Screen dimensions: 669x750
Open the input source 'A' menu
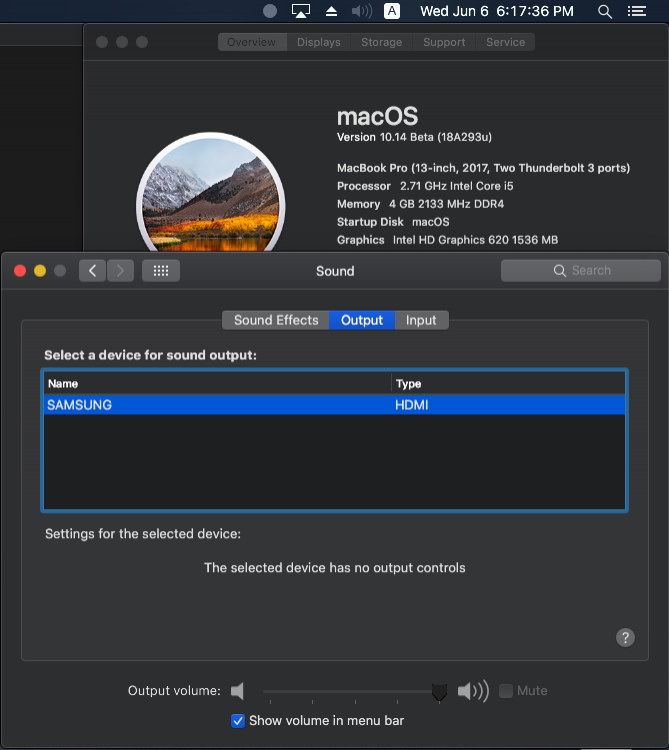392,11
